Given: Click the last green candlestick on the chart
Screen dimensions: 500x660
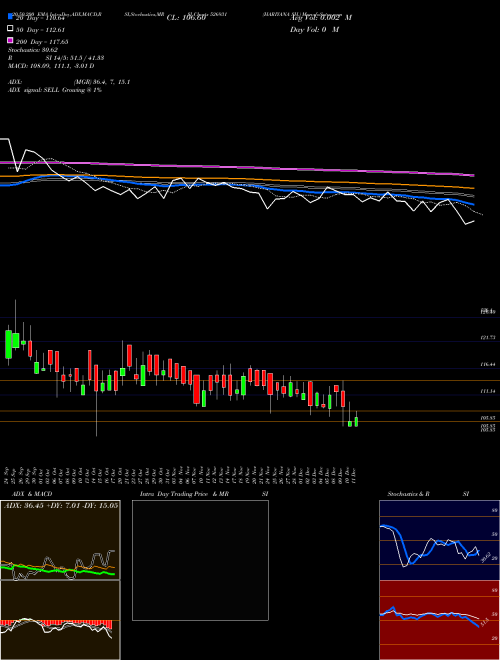Looking at the screenshot, I should pos(356,421).
